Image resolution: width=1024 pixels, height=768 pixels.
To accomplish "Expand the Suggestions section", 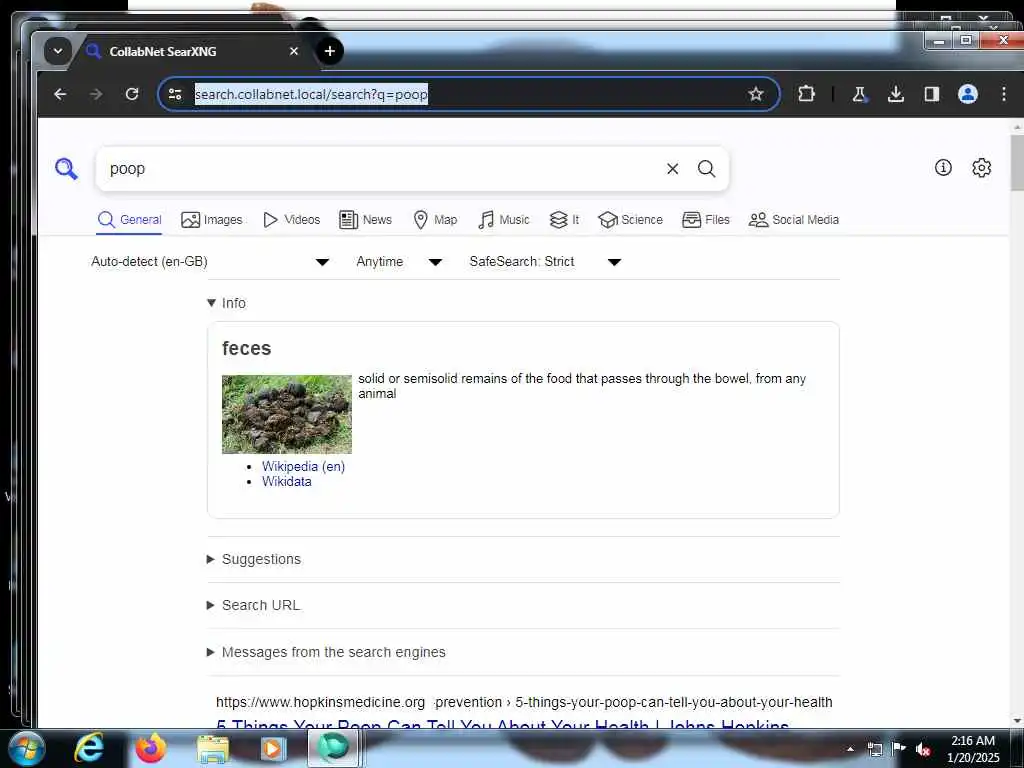I will tap(254, 559).
